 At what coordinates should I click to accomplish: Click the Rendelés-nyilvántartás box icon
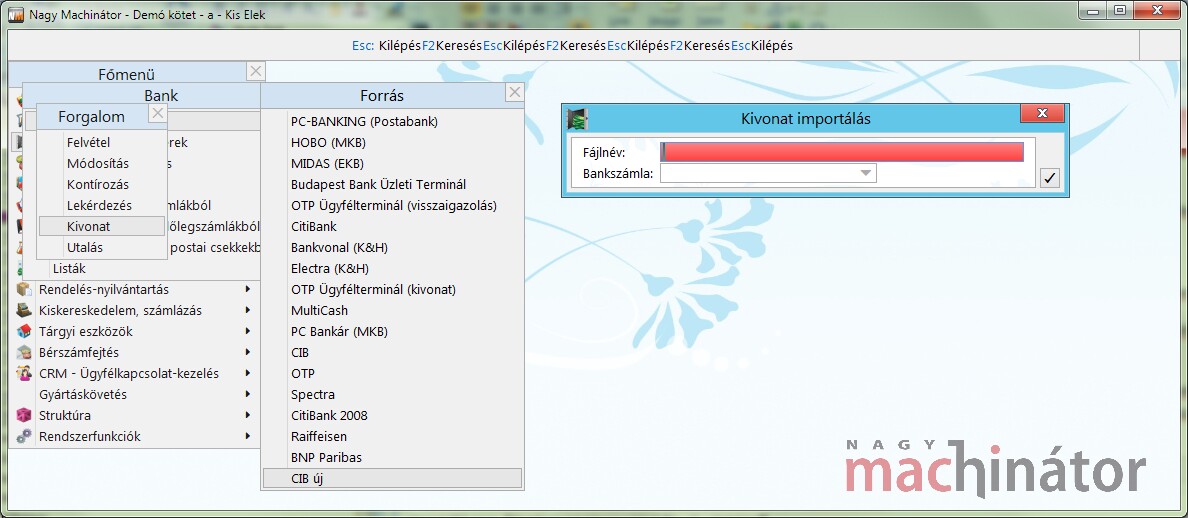pyautogui.click(x=24, y=289)
